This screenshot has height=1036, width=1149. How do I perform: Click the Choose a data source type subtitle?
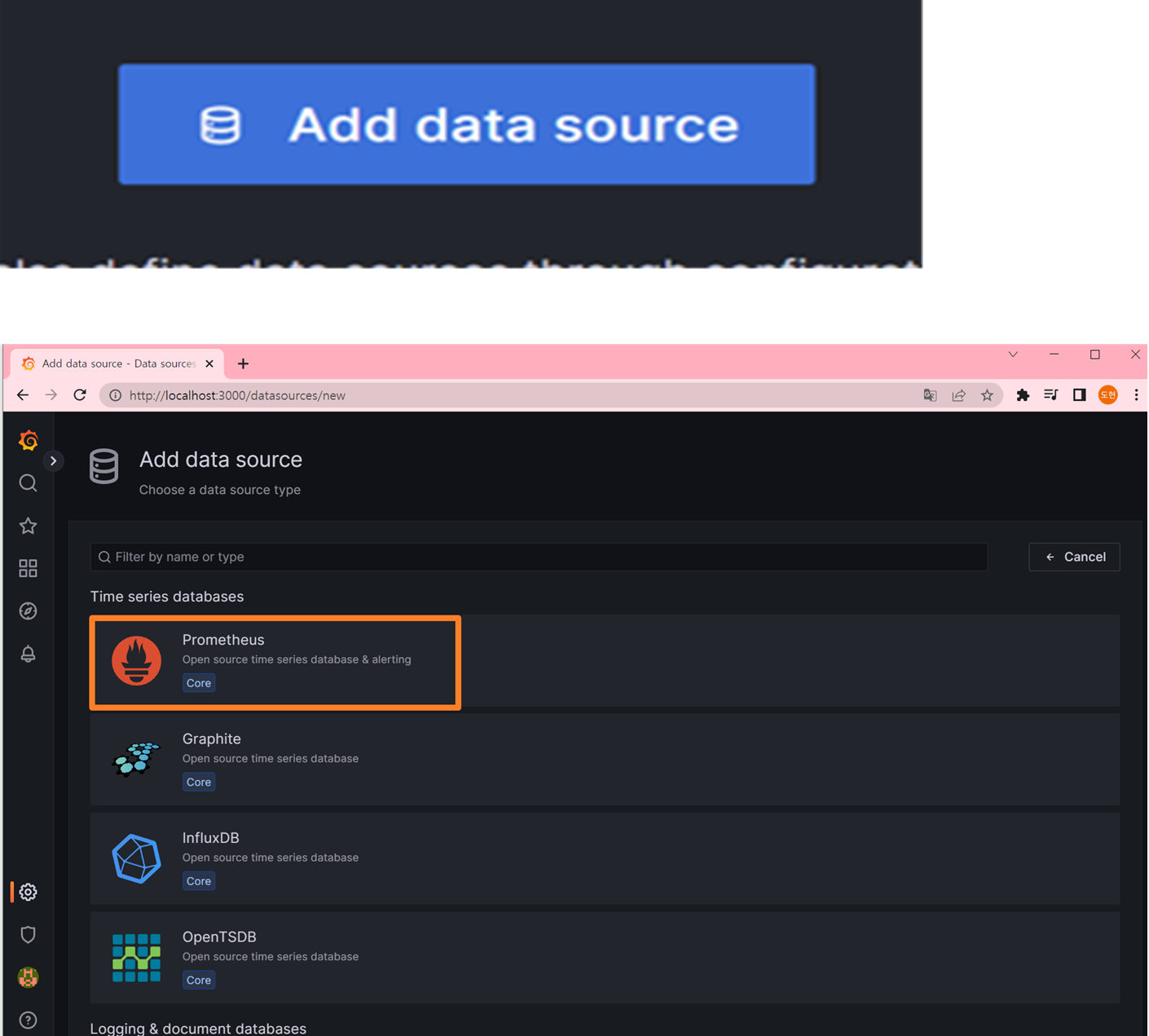pos(220,490)
